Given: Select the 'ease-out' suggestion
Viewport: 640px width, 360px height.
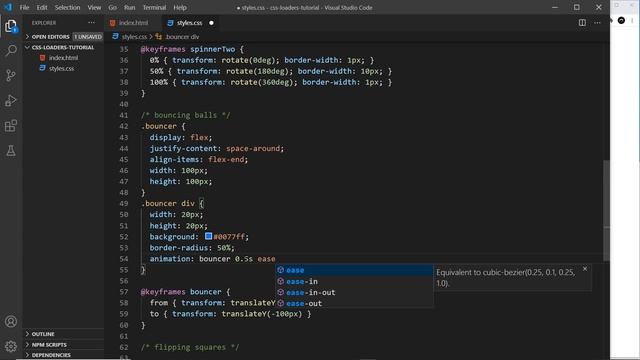Looking at the screenshot, I should [x=354, y=303].
